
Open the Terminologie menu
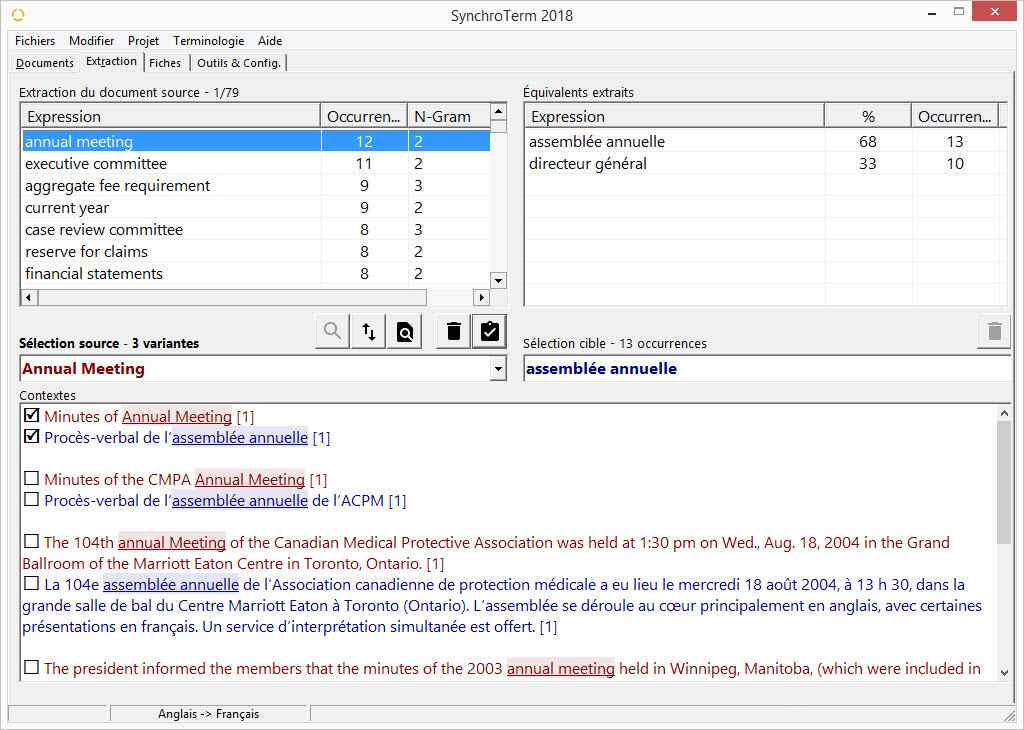click(x=208, y=41)
